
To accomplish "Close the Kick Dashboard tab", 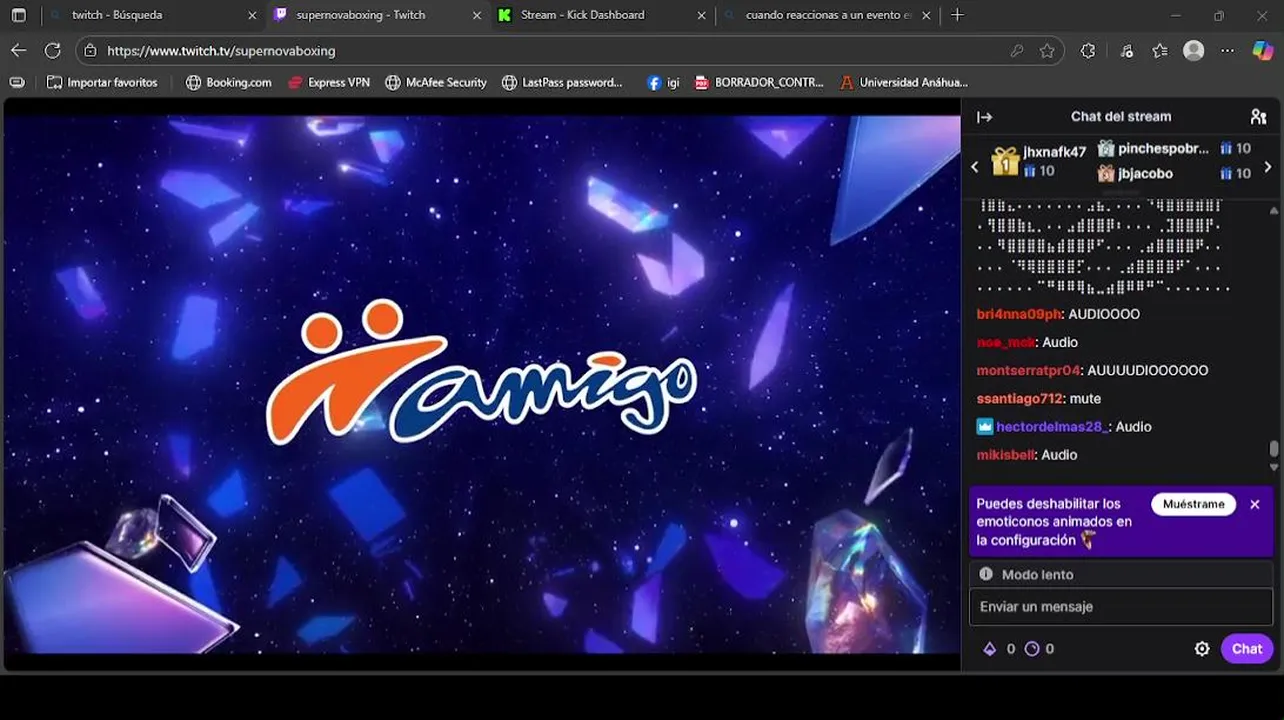I will click(x=701, y=15).
